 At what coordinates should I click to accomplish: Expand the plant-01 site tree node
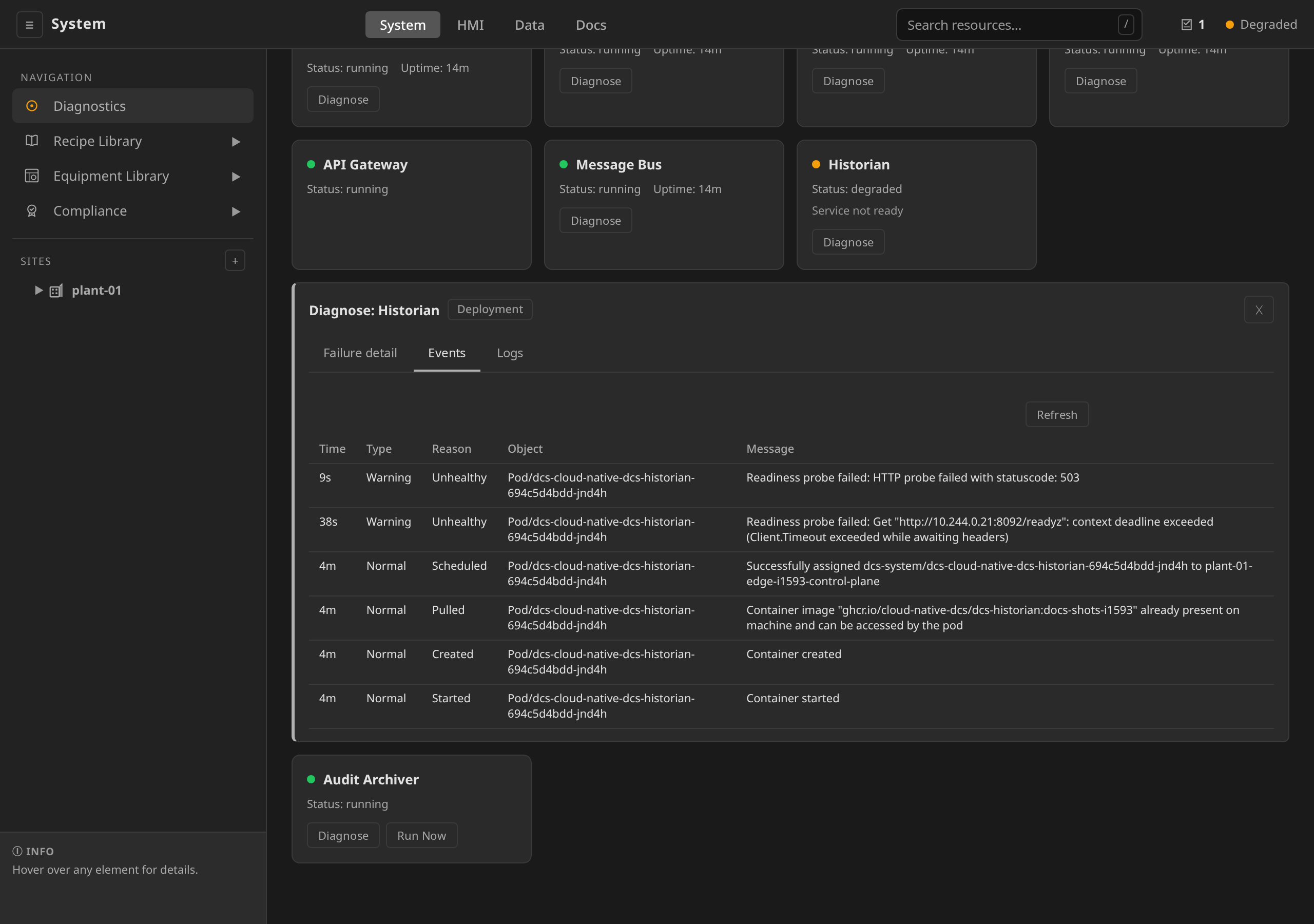point(38,290)
